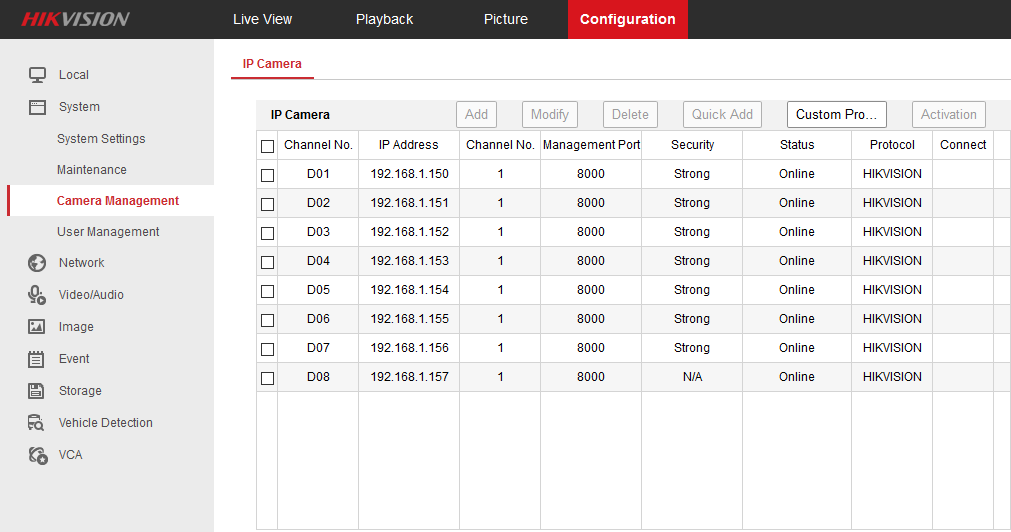This screenshot has height=532, width=1011.
Task: Switch to the Live View tab
Action: (262, 19)
